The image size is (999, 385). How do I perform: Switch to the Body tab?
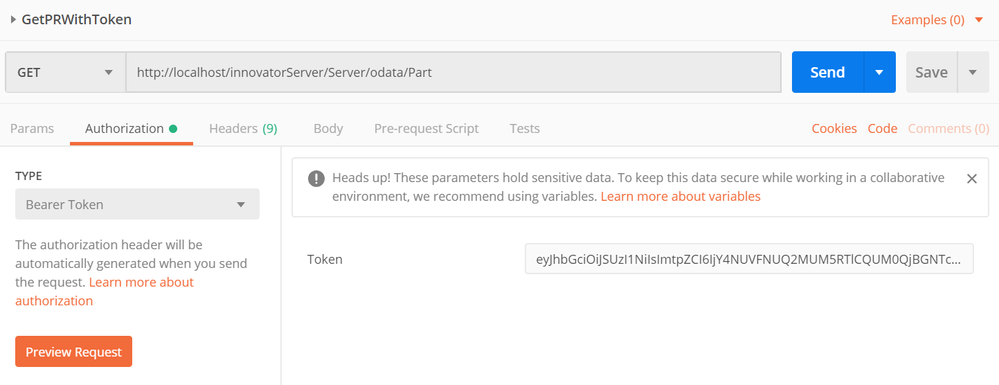(x=328, y=128)
